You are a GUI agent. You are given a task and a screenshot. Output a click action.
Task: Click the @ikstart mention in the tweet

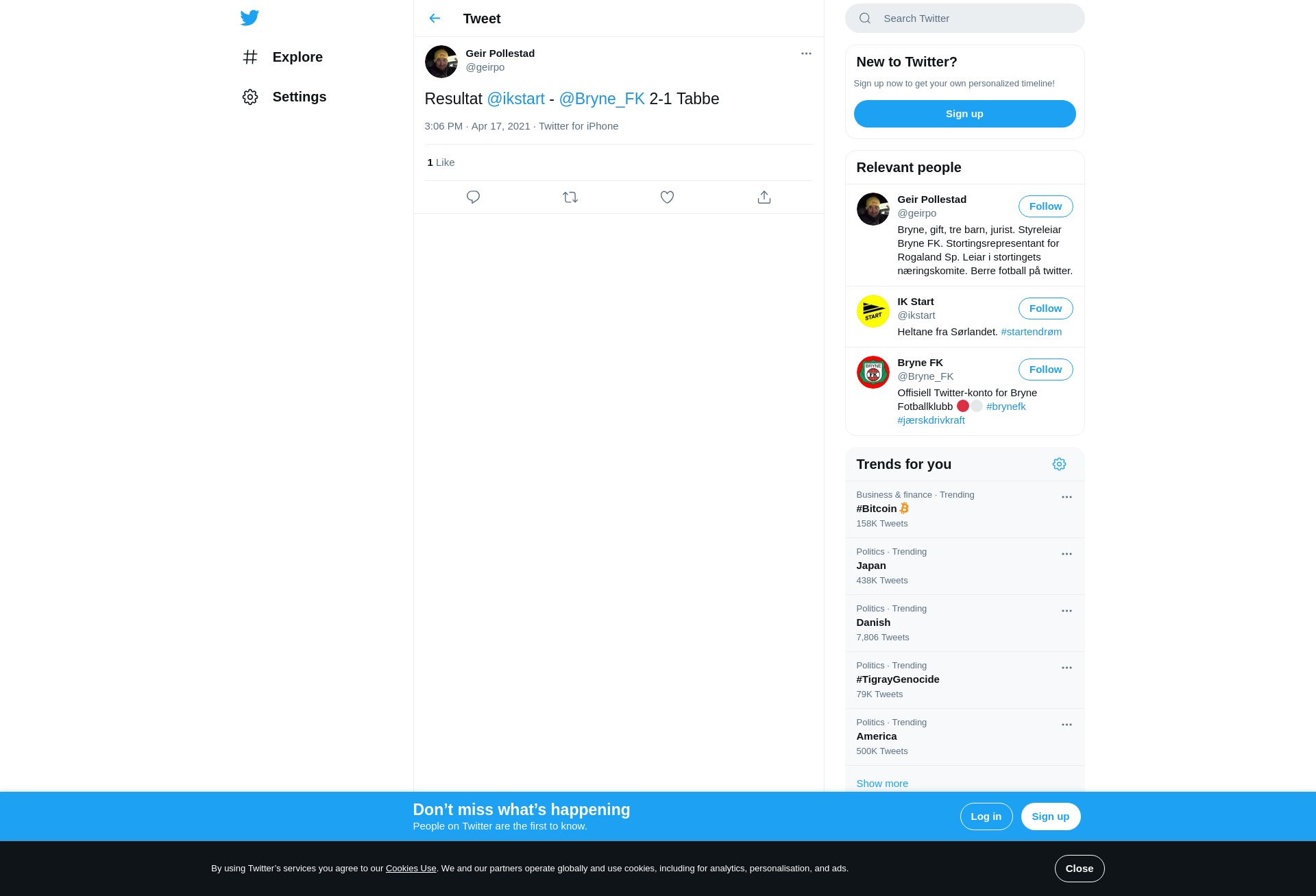[515, 99]
